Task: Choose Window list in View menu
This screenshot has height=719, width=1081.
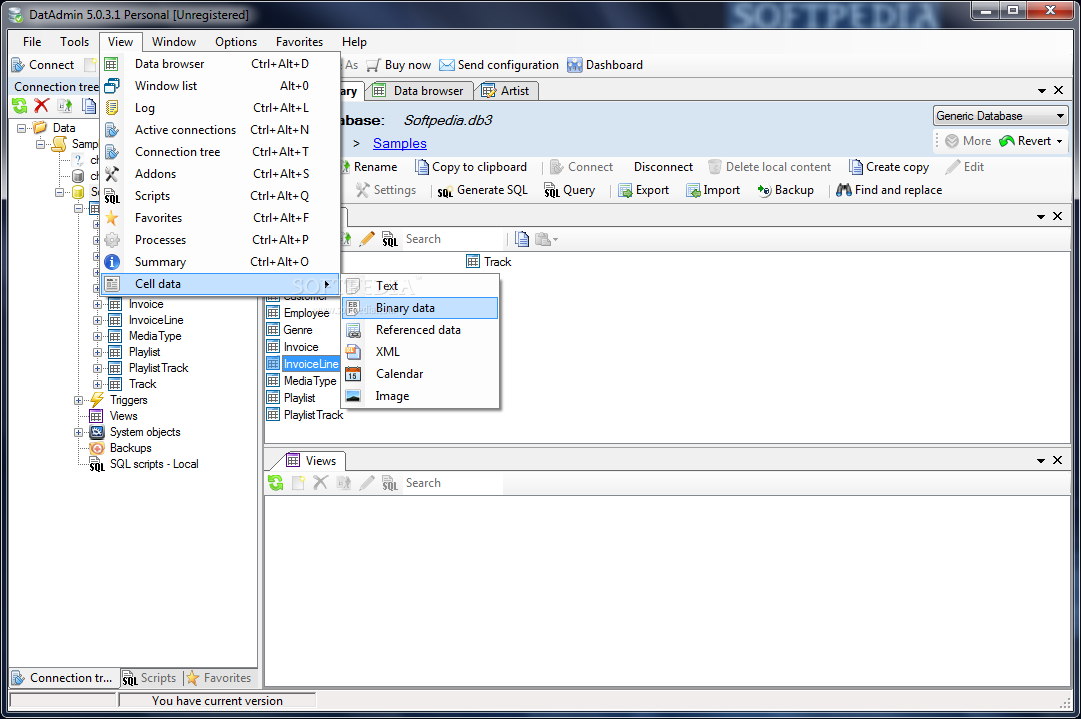Action: (x=221, y=85)
